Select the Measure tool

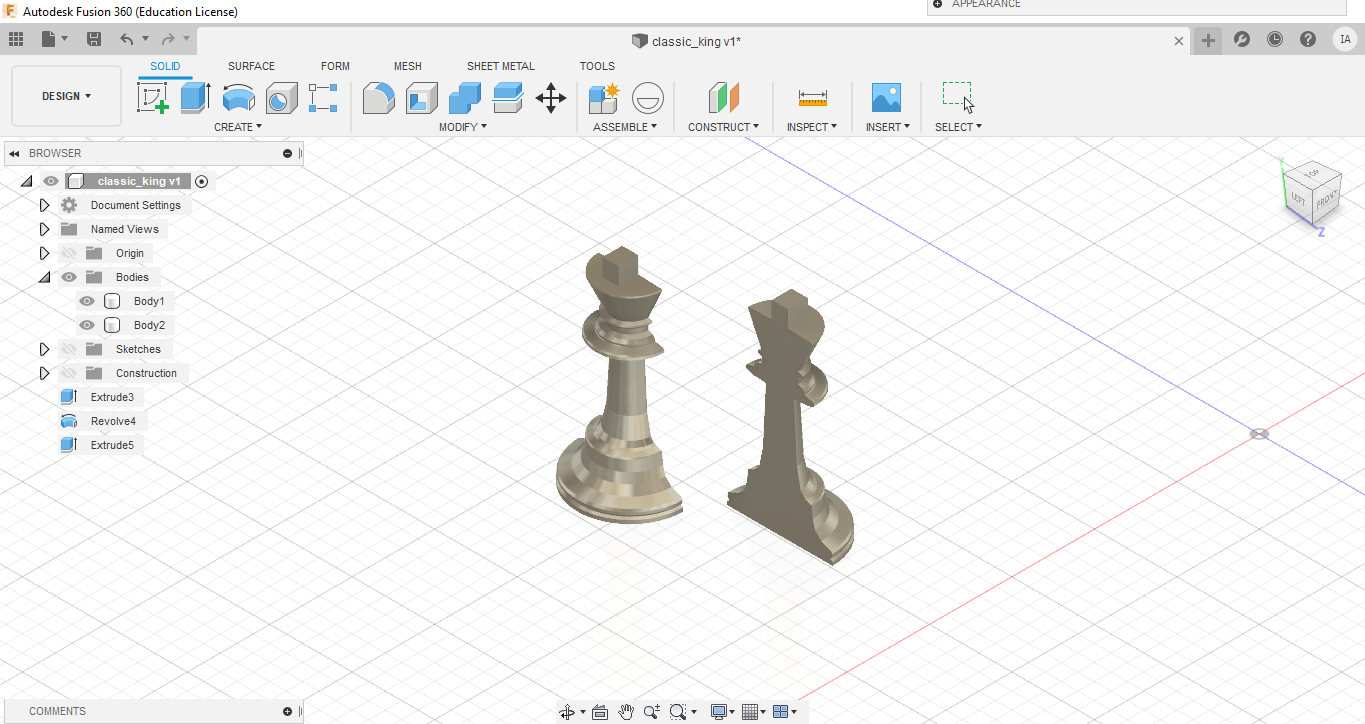pos(812,97)
